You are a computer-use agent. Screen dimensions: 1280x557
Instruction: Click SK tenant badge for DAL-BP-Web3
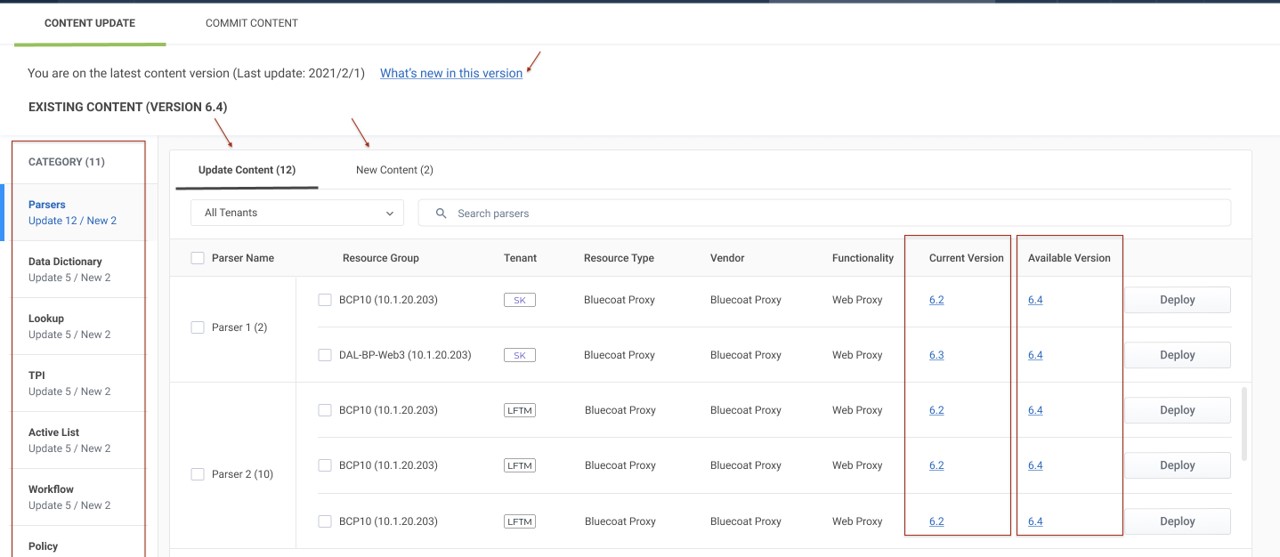tap(519, 355)
